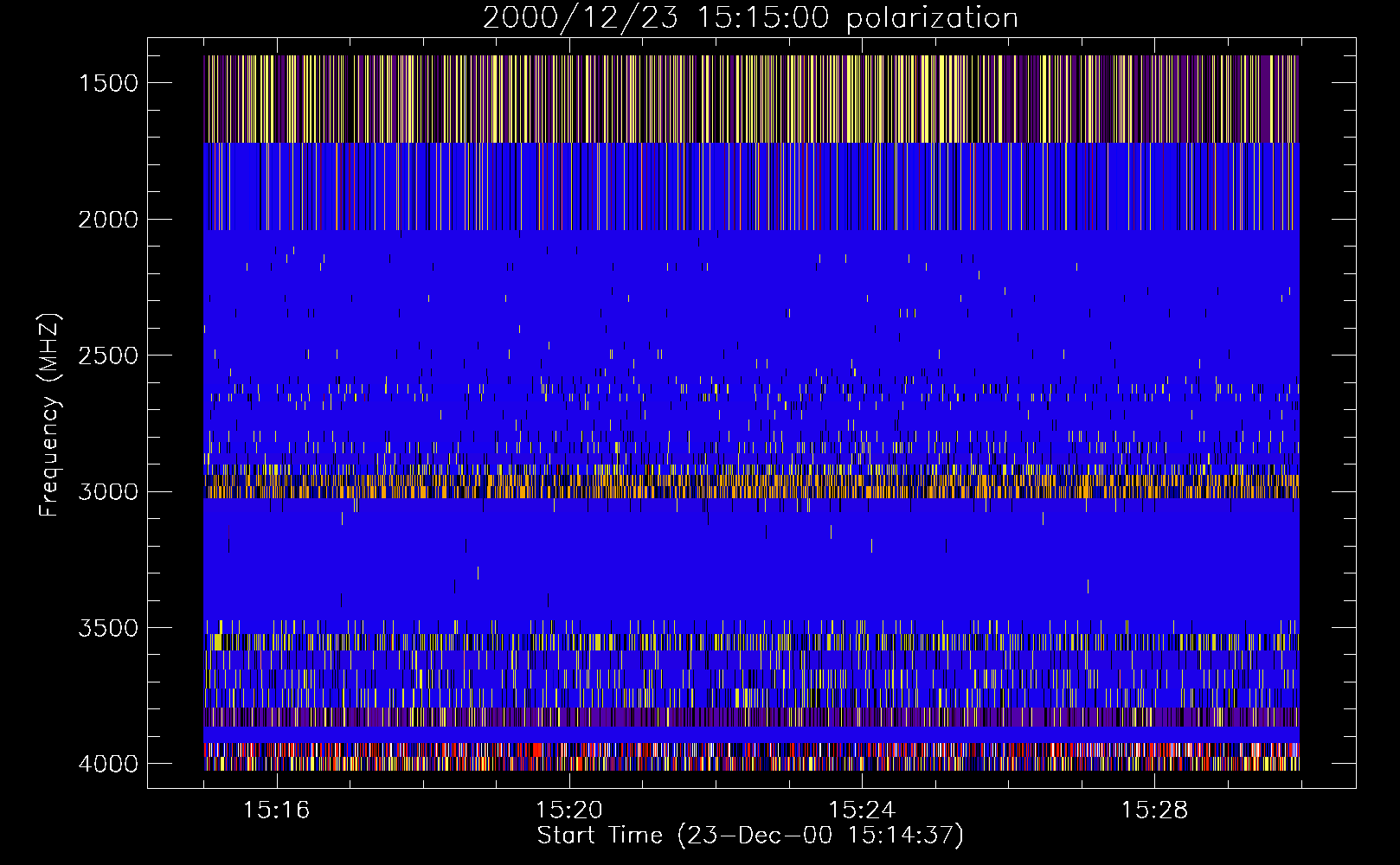Click the 2000 frequency tick label
Image resolution: width=1400 pixels, height=865 pixels.
[108, 220]
